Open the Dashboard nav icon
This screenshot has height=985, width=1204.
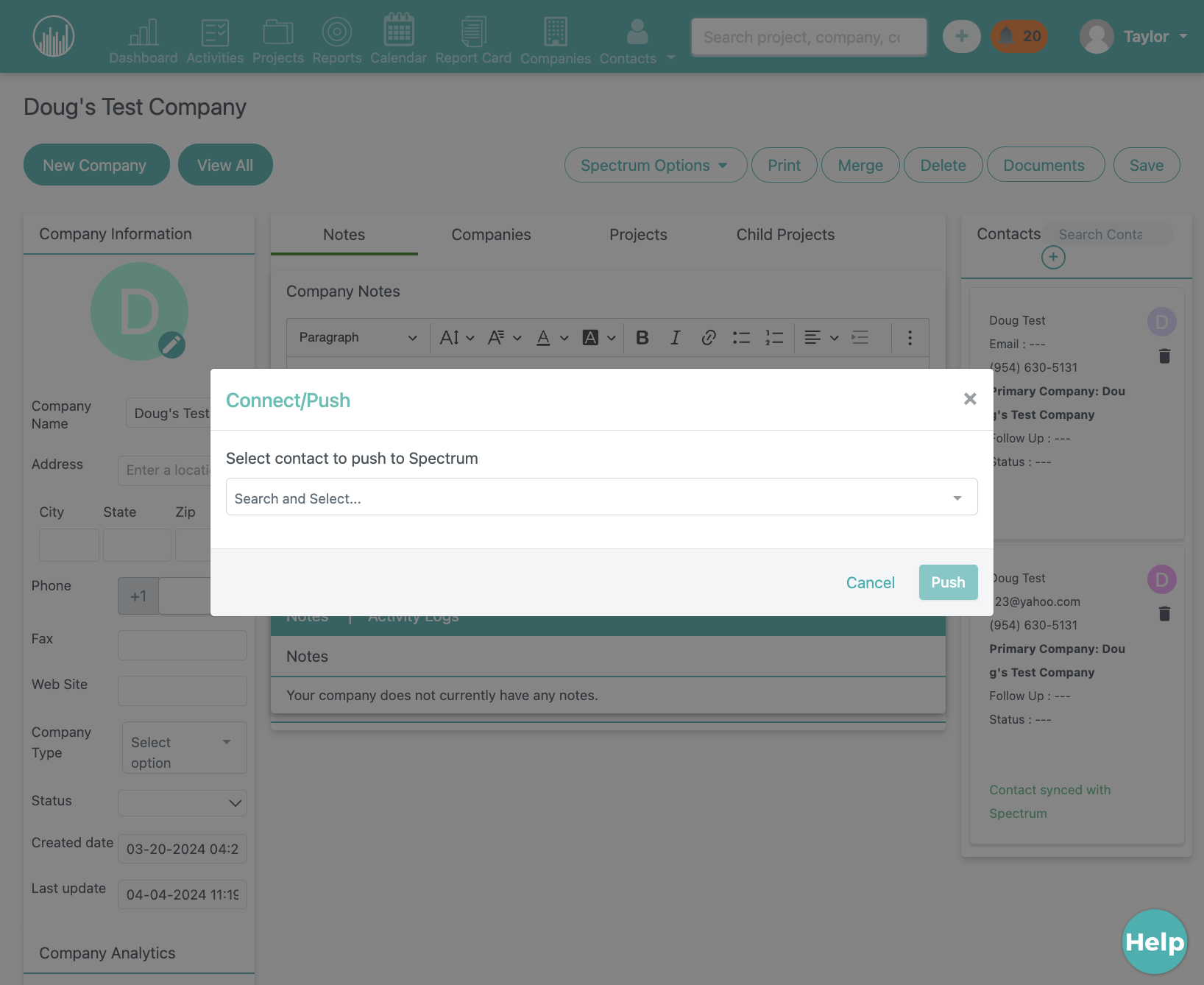click(x=144, y=40)
